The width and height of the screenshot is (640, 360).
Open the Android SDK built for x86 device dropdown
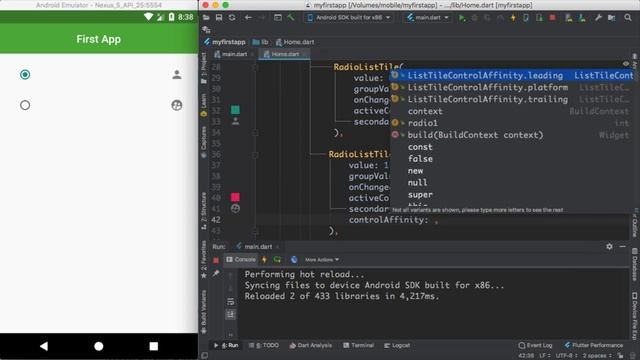point(349,18)
